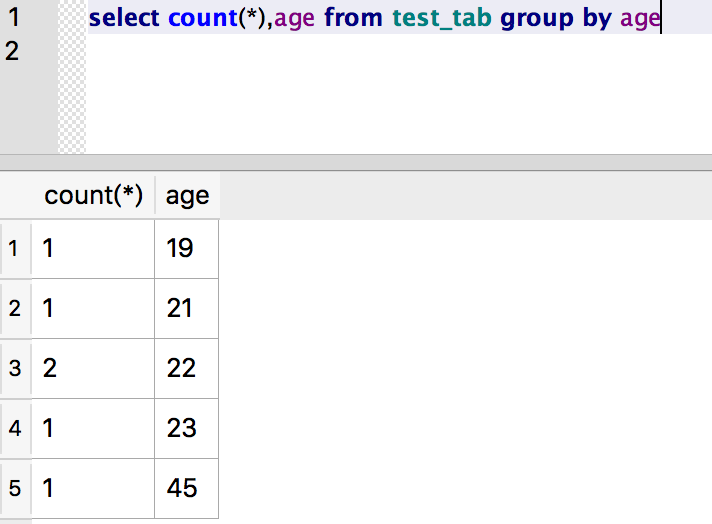Click the age column header

pos(187,196)
